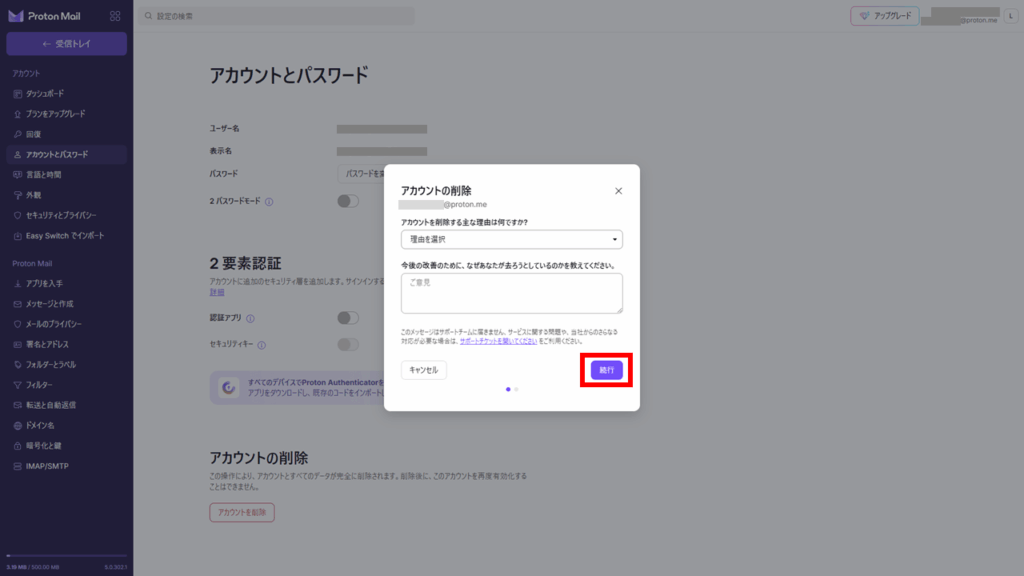The height and width of the screenshot is (576, 1024).
Task: Click the キャンセル button
Action: coord(424,370)
